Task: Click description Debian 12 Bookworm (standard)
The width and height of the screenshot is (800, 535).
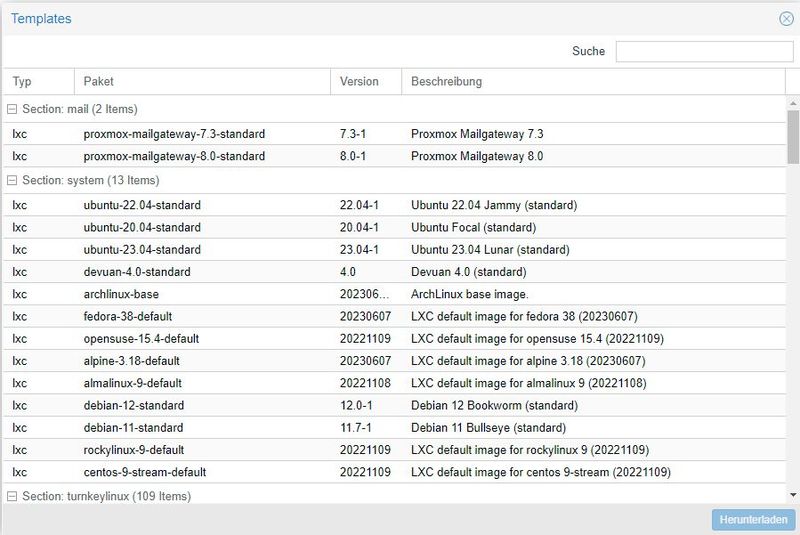Action: (494, 405)
